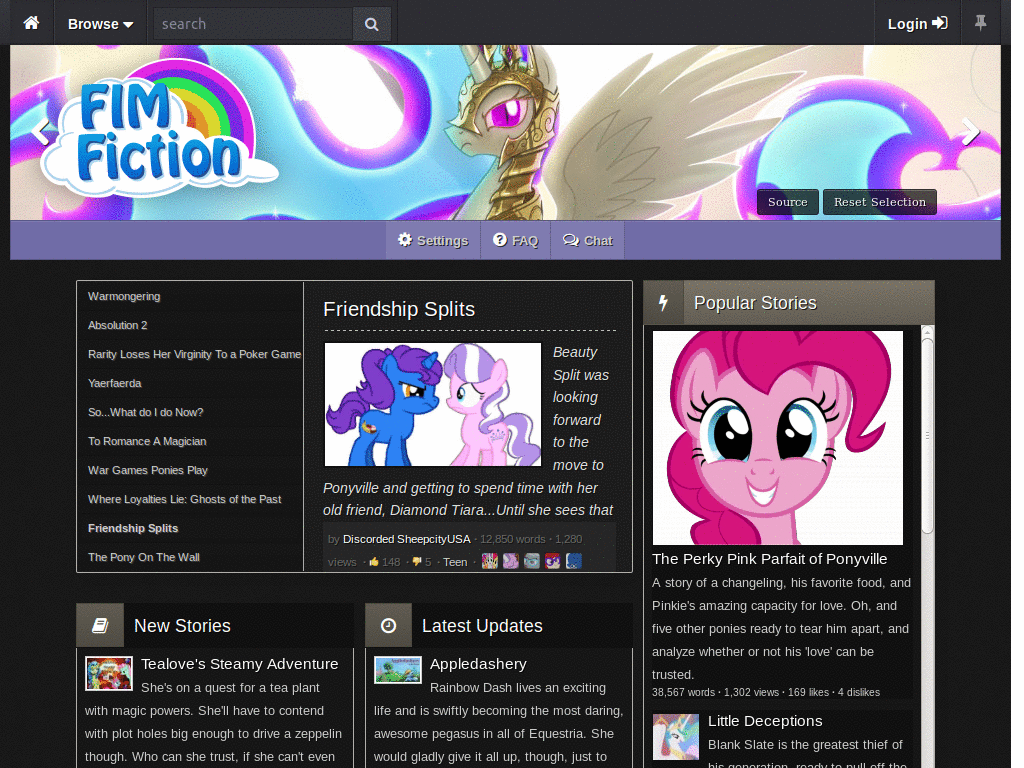Viewport: 1024px width, 768px height.
Task: Open the Settings tab
Action: [x=433, y=240]
